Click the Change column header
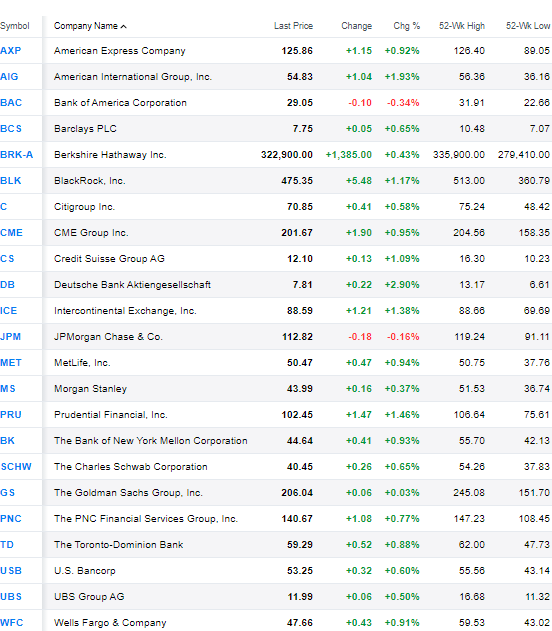This screenshot has height=631, width=552. [356, 26]
